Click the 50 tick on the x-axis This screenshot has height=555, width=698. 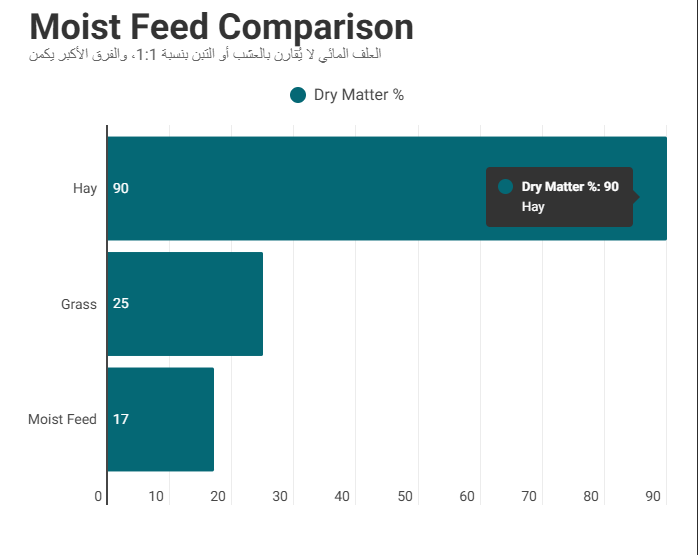pyautogui.click(x=405, y=496)
